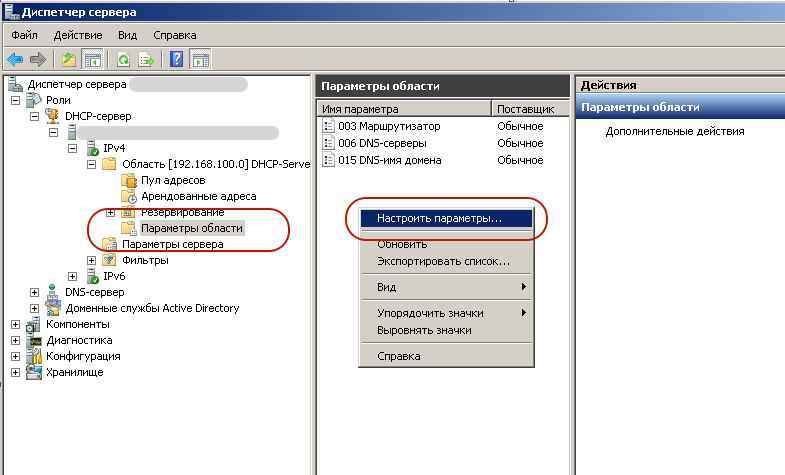Open the Вид submenu in context menu

[x=446, y=287]
